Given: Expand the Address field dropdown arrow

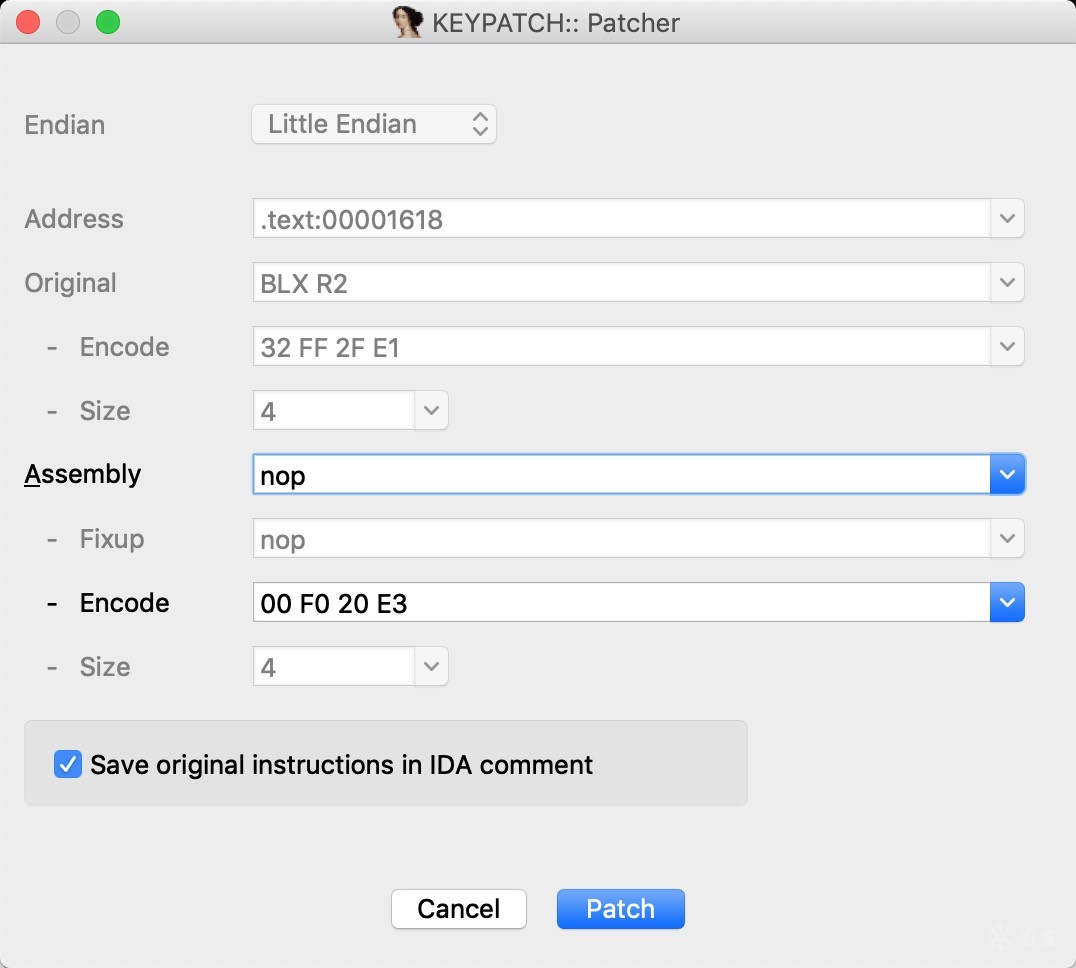Looking at the screenshot, I should click(1007, 219).
